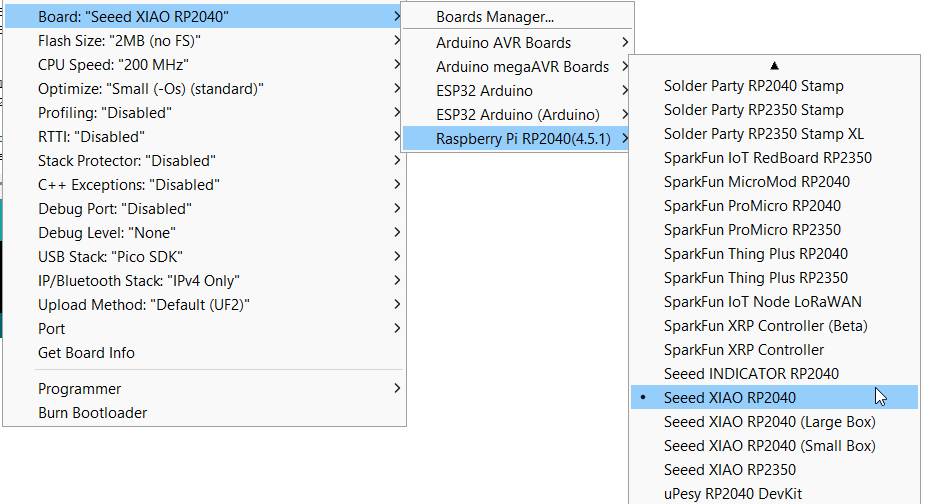Select the checked Seeed XIAO RP2040 board

pos(730,397)
